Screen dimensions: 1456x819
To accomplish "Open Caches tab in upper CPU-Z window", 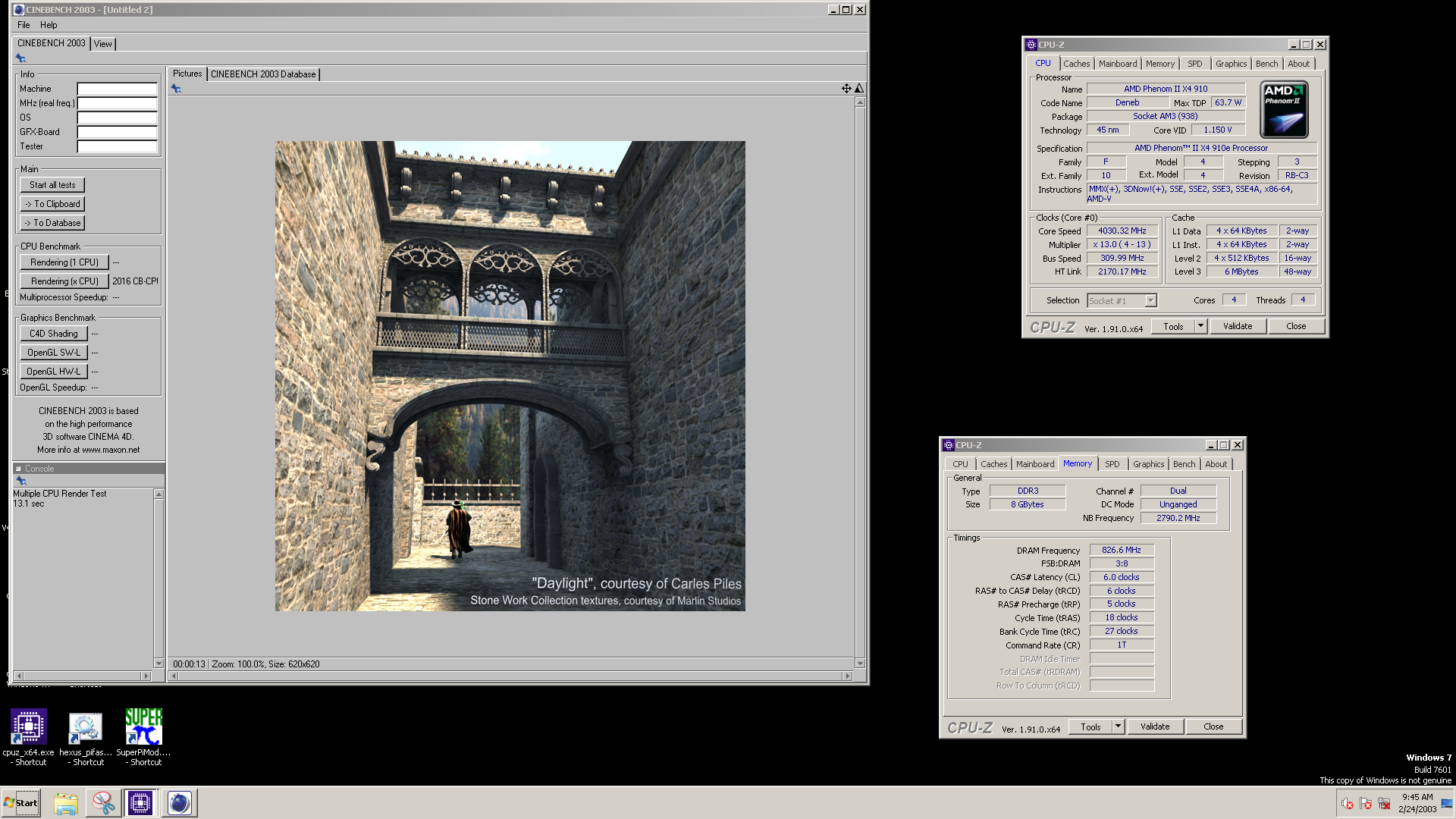I will click(x=1076, y=64).
